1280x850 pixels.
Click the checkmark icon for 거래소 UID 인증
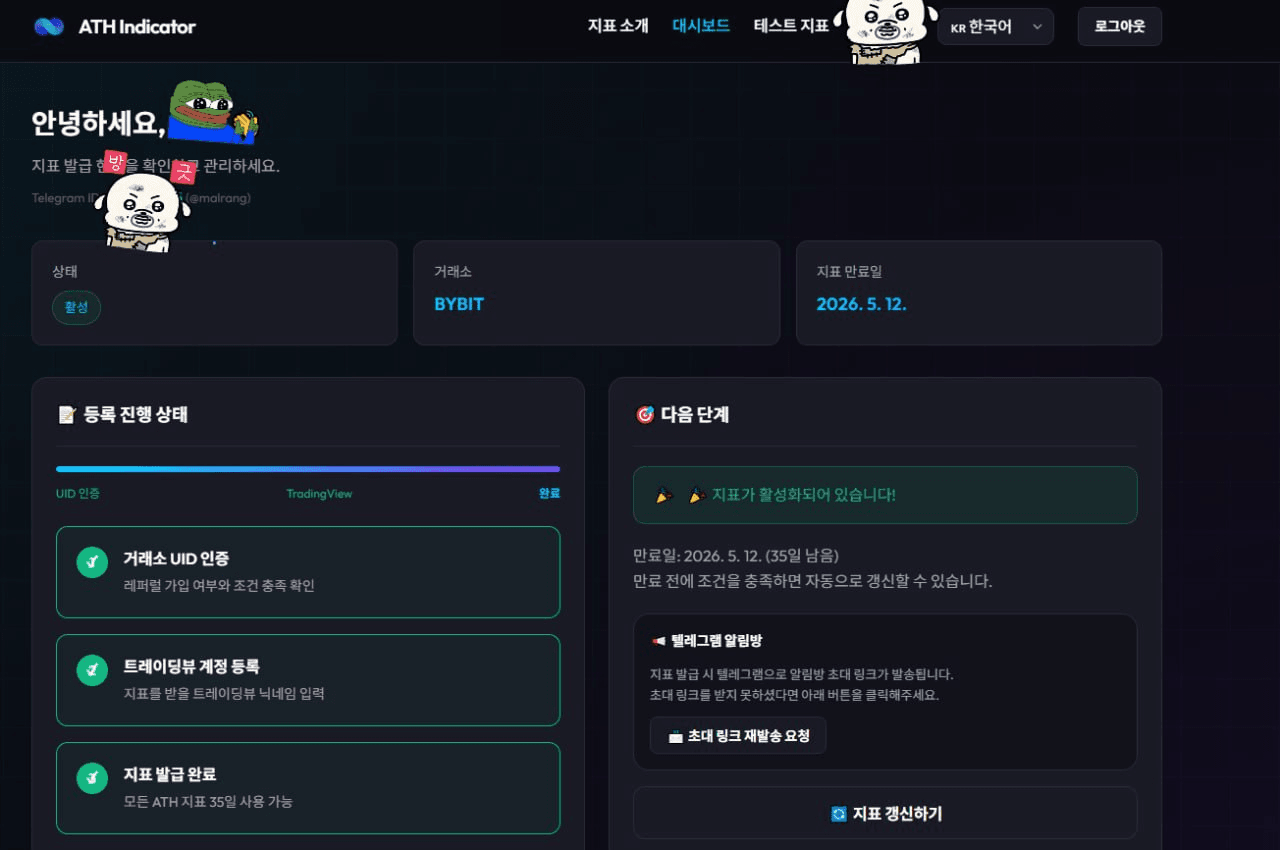[x=92, y=562]
